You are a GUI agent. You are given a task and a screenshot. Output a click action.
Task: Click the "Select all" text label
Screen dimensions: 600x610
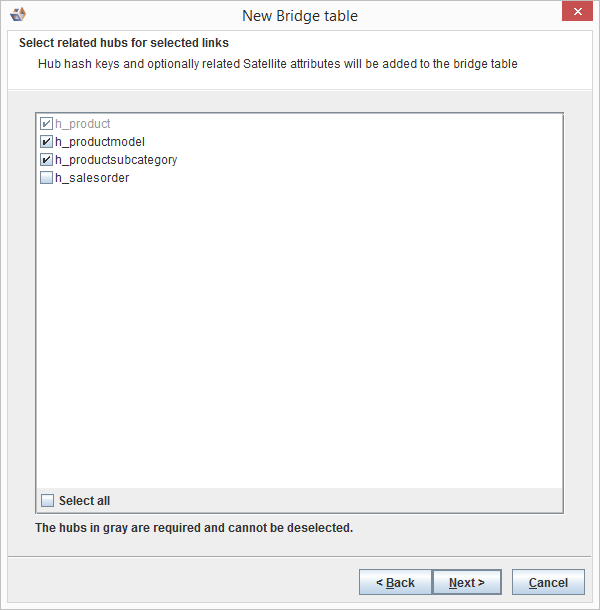pos(84,500)
